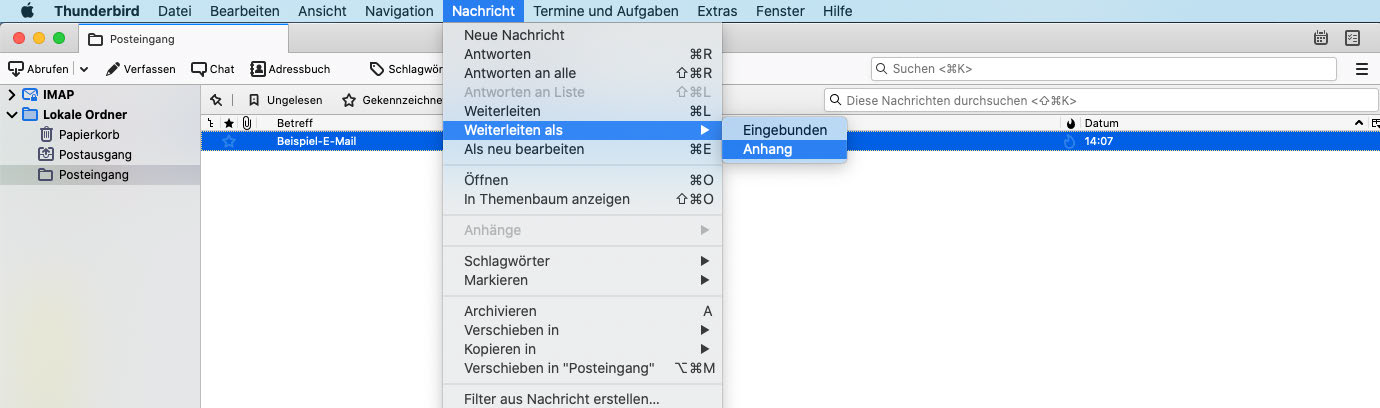The image size is (1380, 408).
Task: Click the global Suchen search field
Action: [x=1103, y=69]
